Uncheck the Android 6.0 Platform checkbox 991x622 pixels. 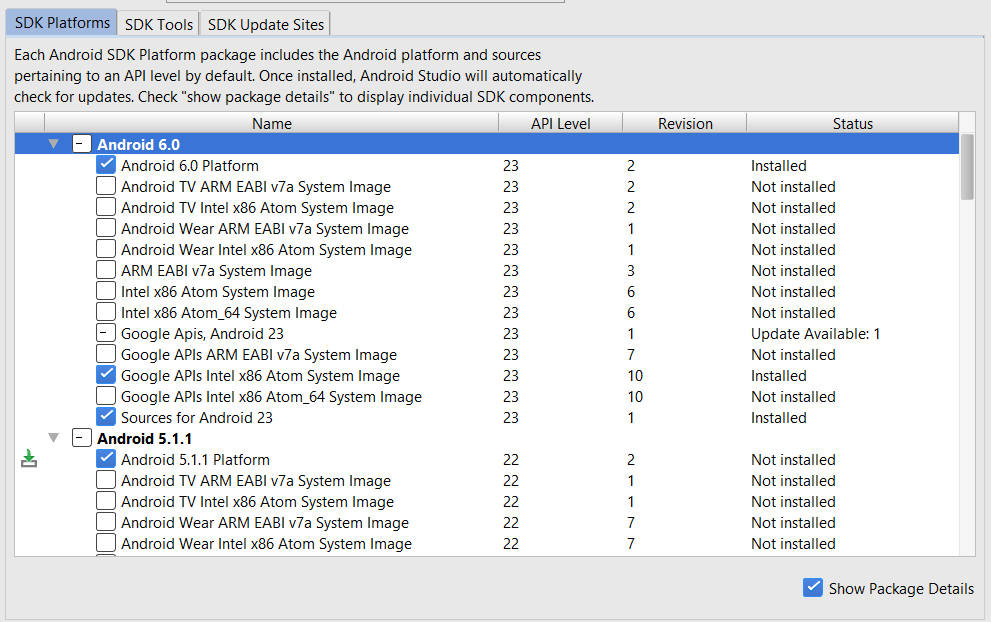[x=106, y=165]
